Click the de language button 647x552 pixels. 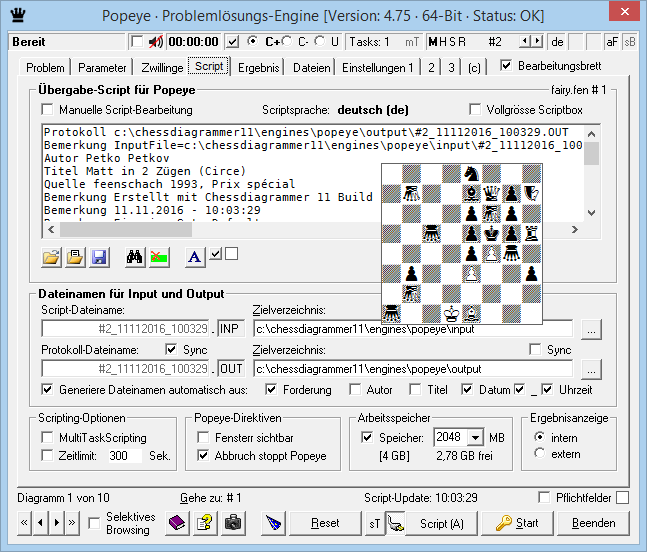tap(557, 42)
